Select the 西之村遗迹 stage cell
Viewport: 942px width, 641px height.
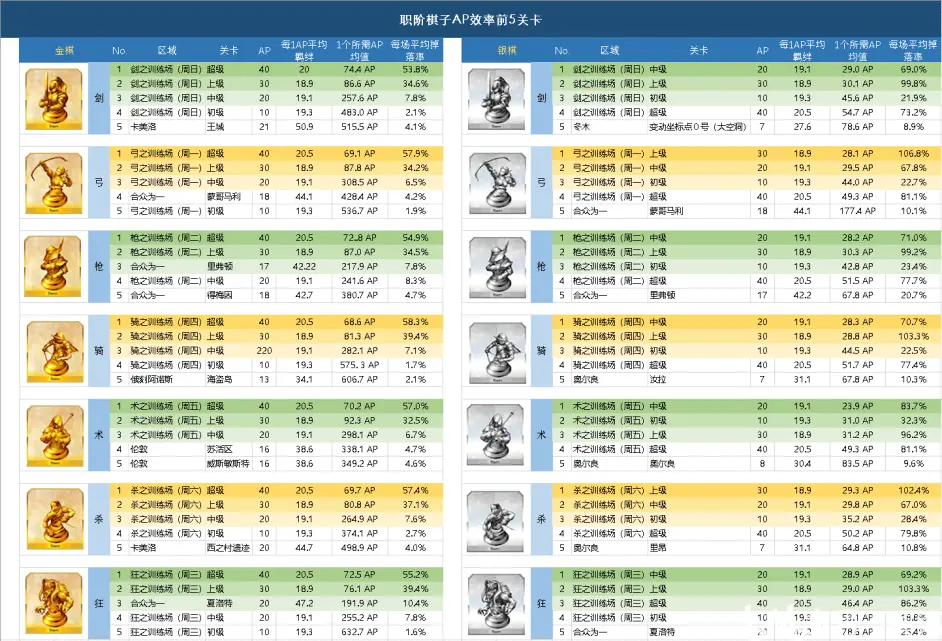pyautogui.click(x=228, y=547)
